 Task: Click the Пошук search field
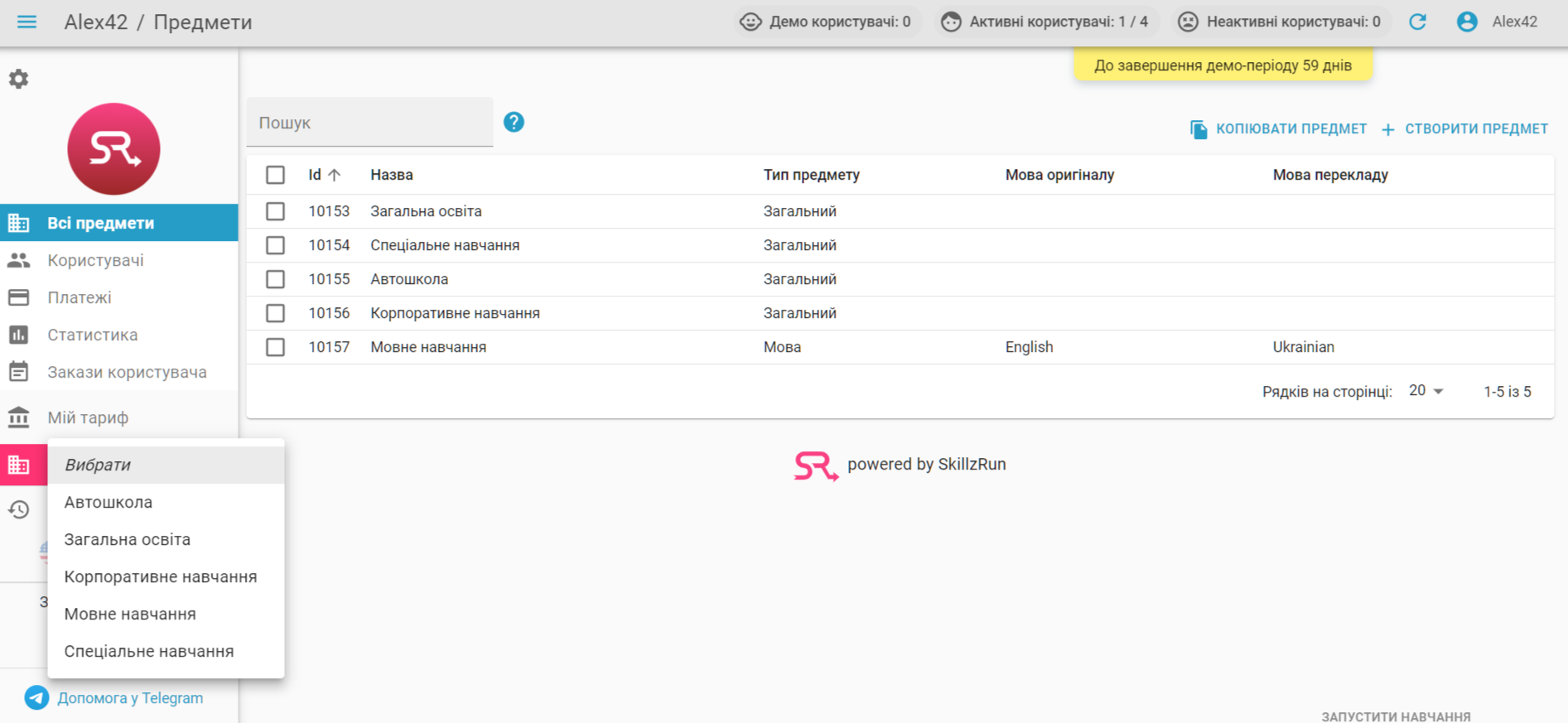369,123
